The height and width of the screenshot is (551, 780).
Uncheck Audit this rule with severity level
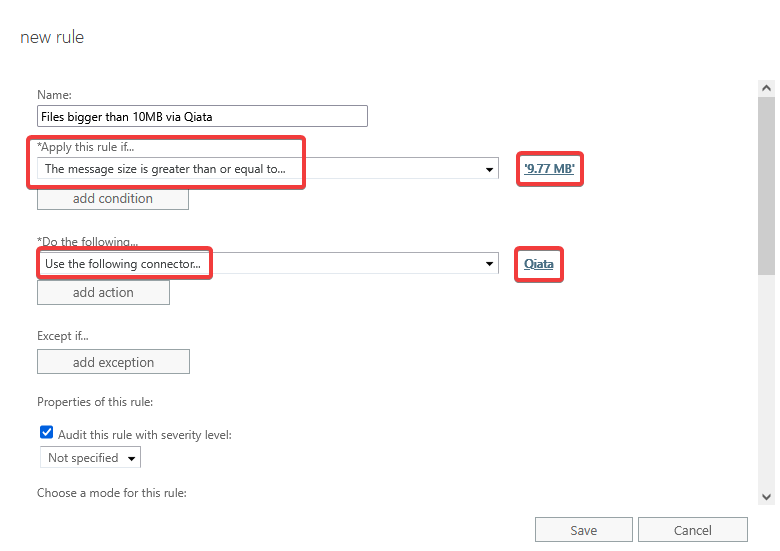pyautogui.click(x=46, y=433)
